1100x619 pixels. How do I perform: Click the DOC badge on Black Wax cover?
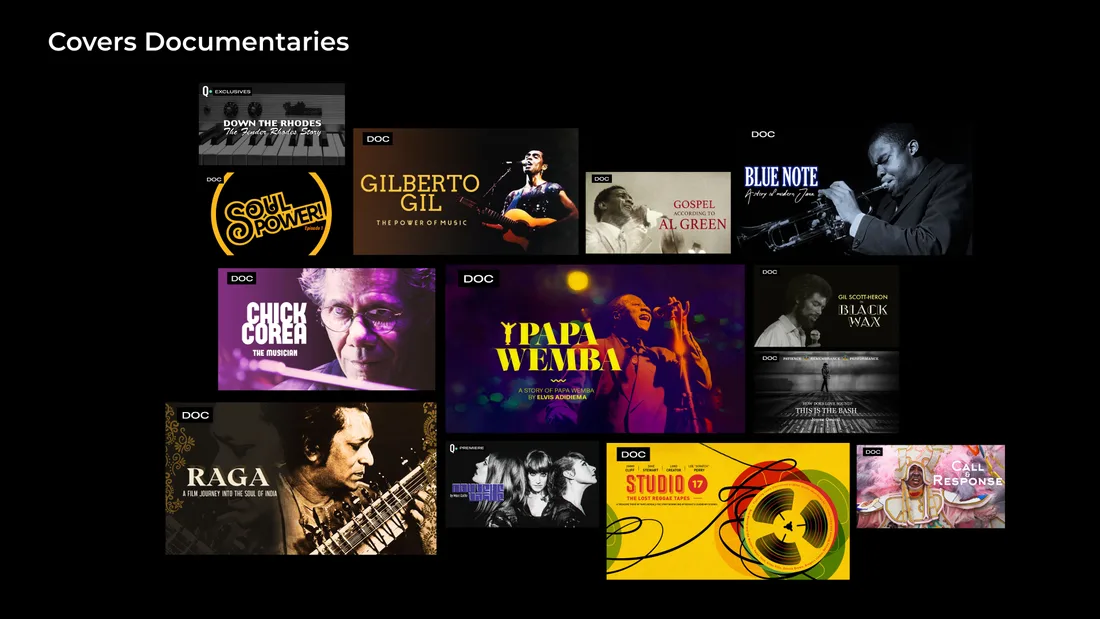[770, 272]
